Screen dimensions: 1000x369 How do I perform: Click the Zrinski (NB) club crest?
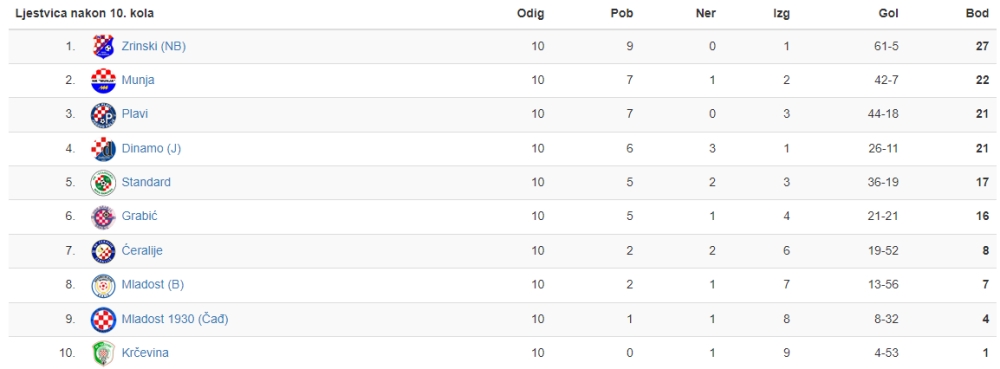(103, 46)
